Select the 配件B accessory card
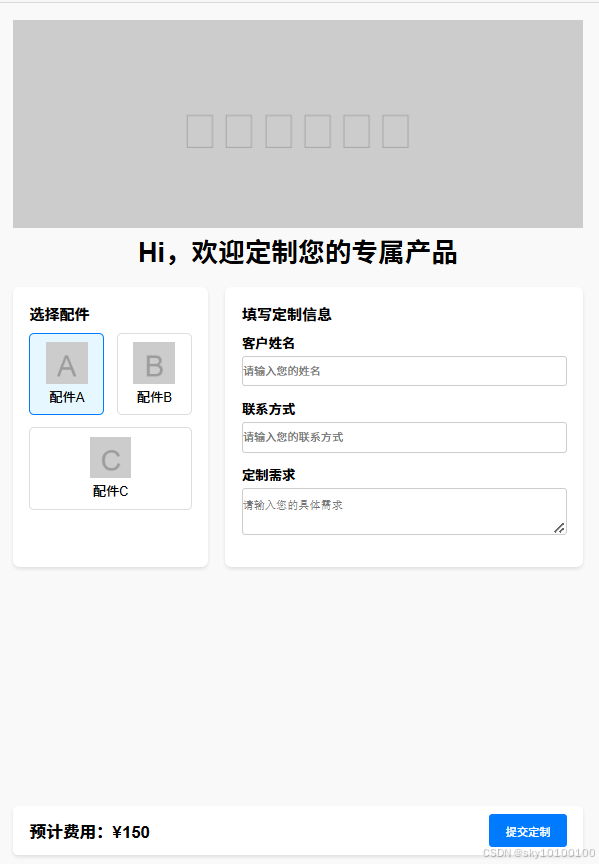Screen dimensions: 599x864 point(154,374)
